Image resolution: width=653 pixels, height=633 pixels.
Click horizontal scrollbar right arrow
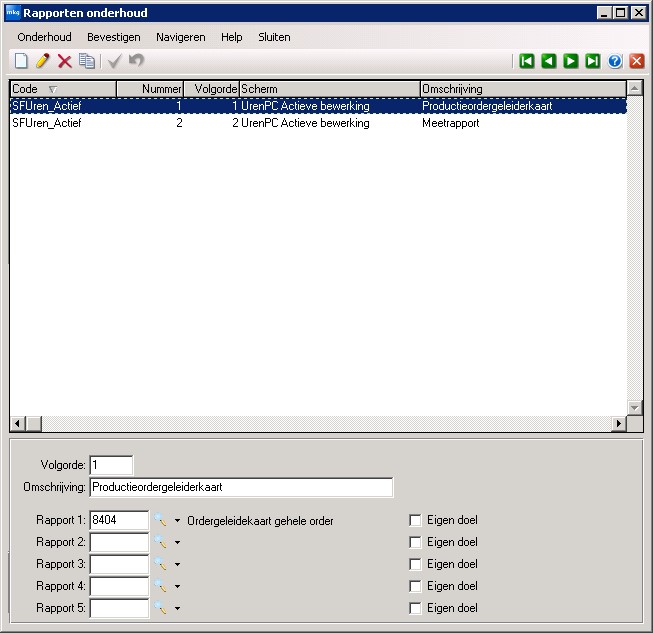pos(619,424)
